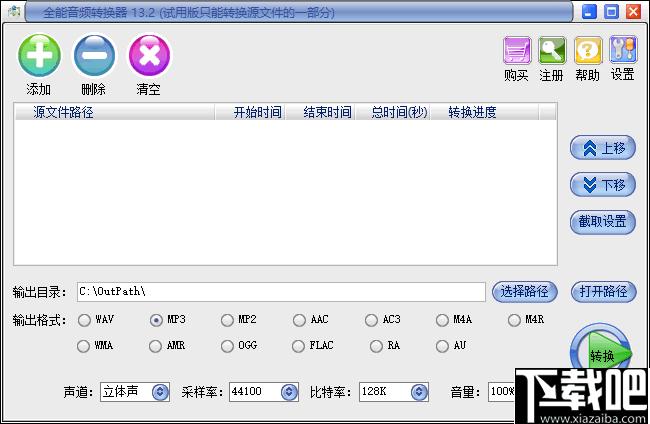Click the 结束时间 column header
Viewport: 650px width, 424px height.
tap(320, 112)
